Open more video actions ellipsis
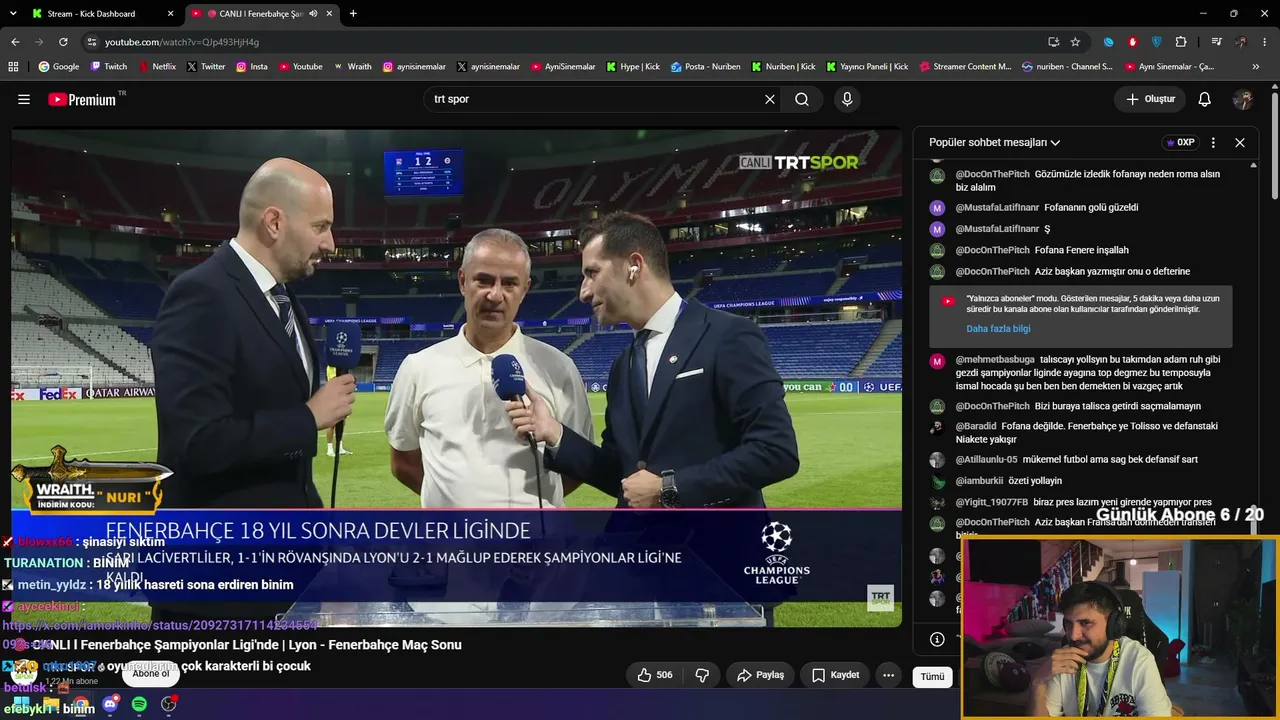This screenshot has width=1280, height=720. pos(888,675)
